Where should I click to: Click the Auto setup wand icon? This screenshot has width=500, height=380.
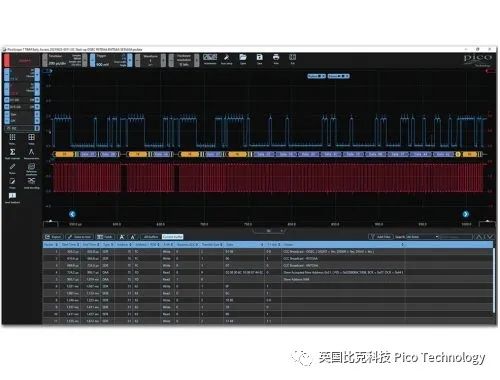point(226,59)
